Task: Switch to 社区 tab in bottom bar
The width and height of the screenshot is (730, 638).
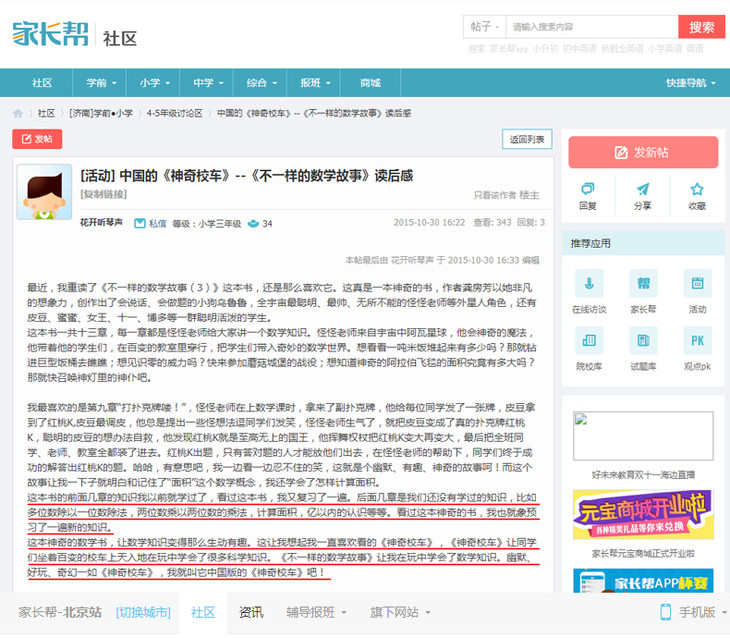Action: click(203, 612)
